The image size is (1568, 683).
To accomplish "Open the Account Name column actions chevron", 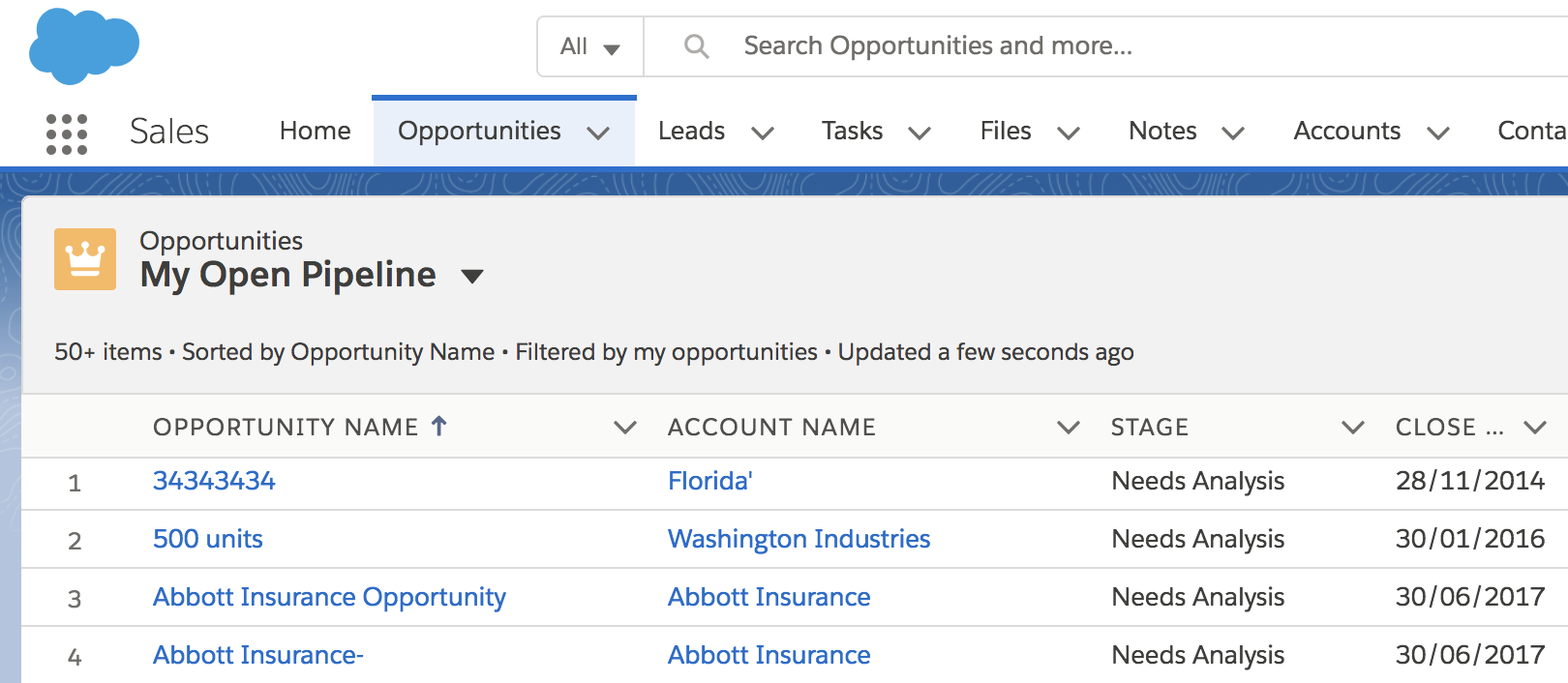I will click(x=1069, y=427).
